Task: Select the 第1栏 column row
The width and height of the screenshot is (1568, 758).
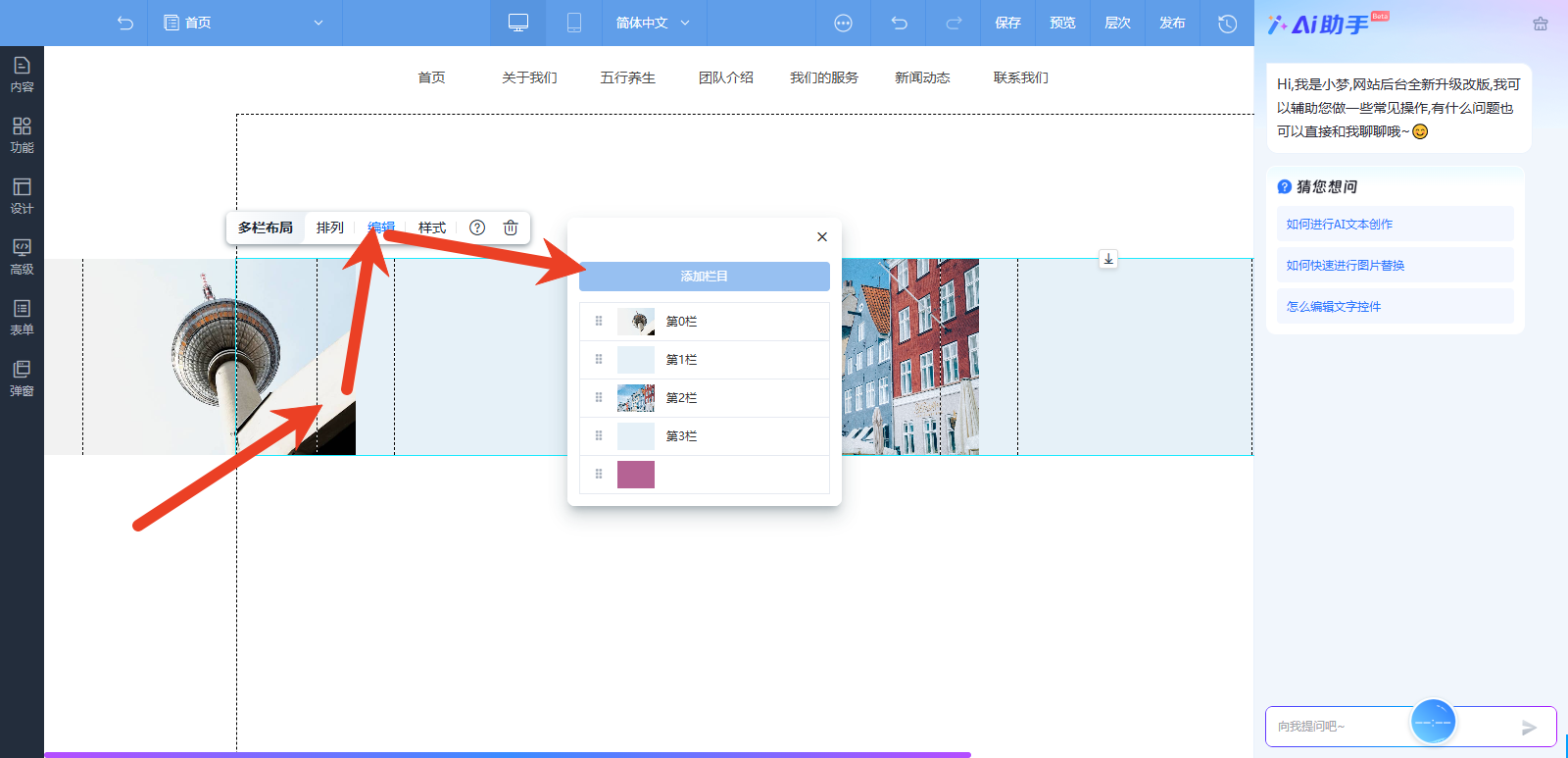Action: 705,360
